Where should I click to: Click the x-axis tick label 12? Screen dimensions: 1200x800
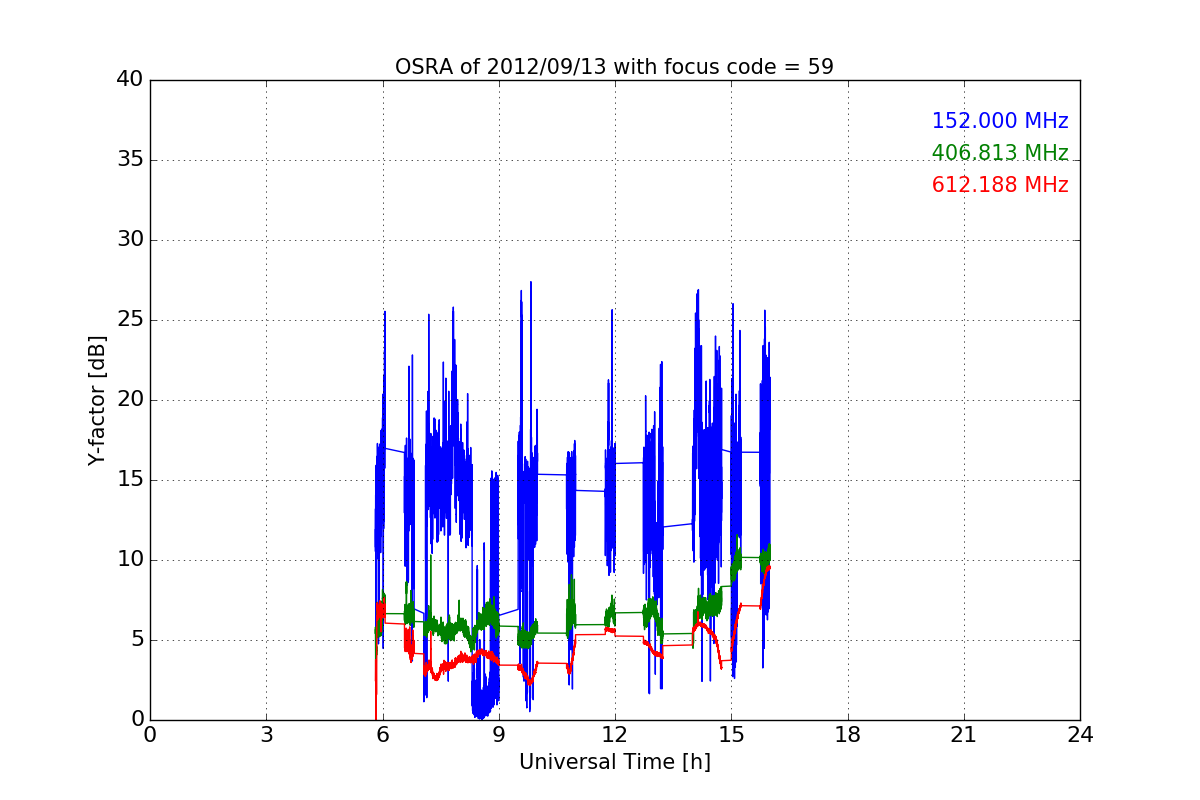(614, 735)
